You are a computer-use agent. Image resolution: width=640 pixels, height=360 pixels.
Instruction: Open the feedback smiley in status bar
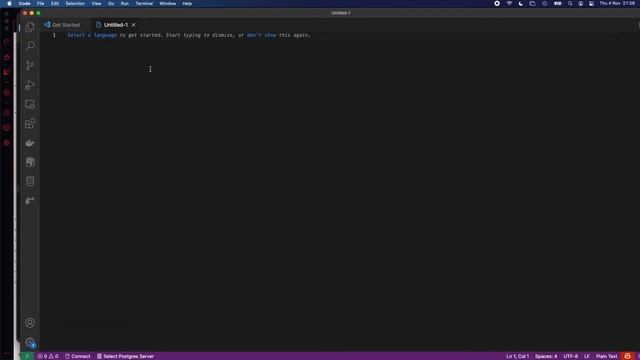(627, 356)
